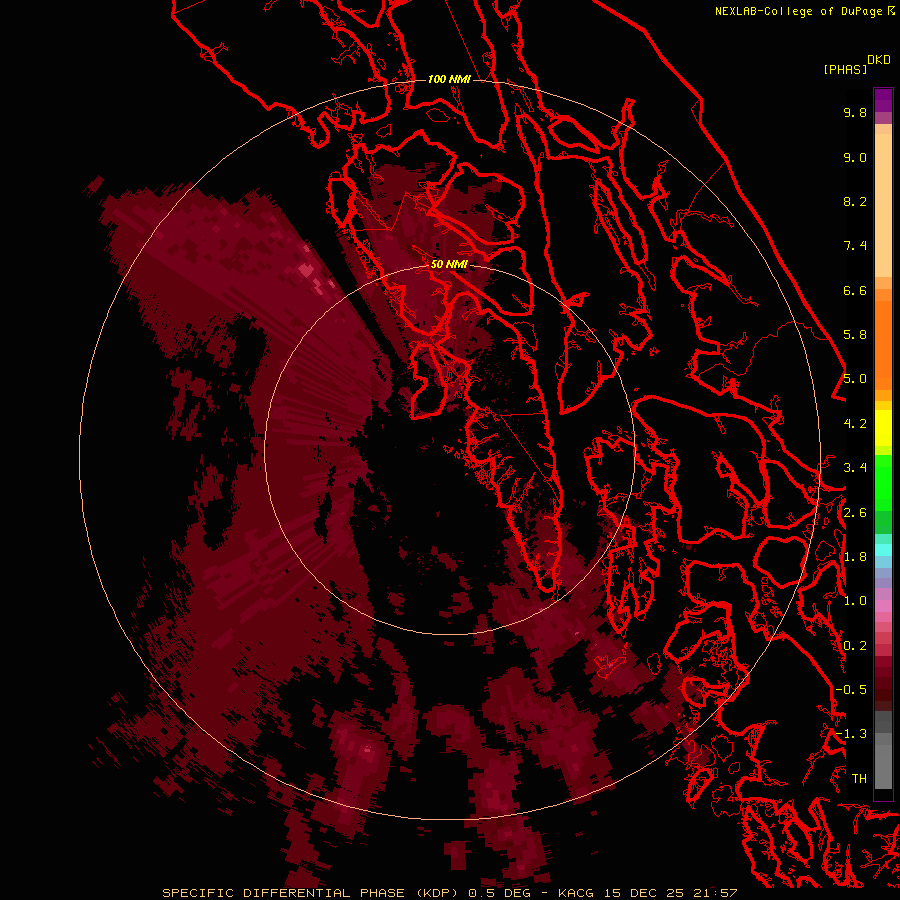The image size is (900, 900).
Task: Click the 5.0 scale value
Action: [855, 379]
